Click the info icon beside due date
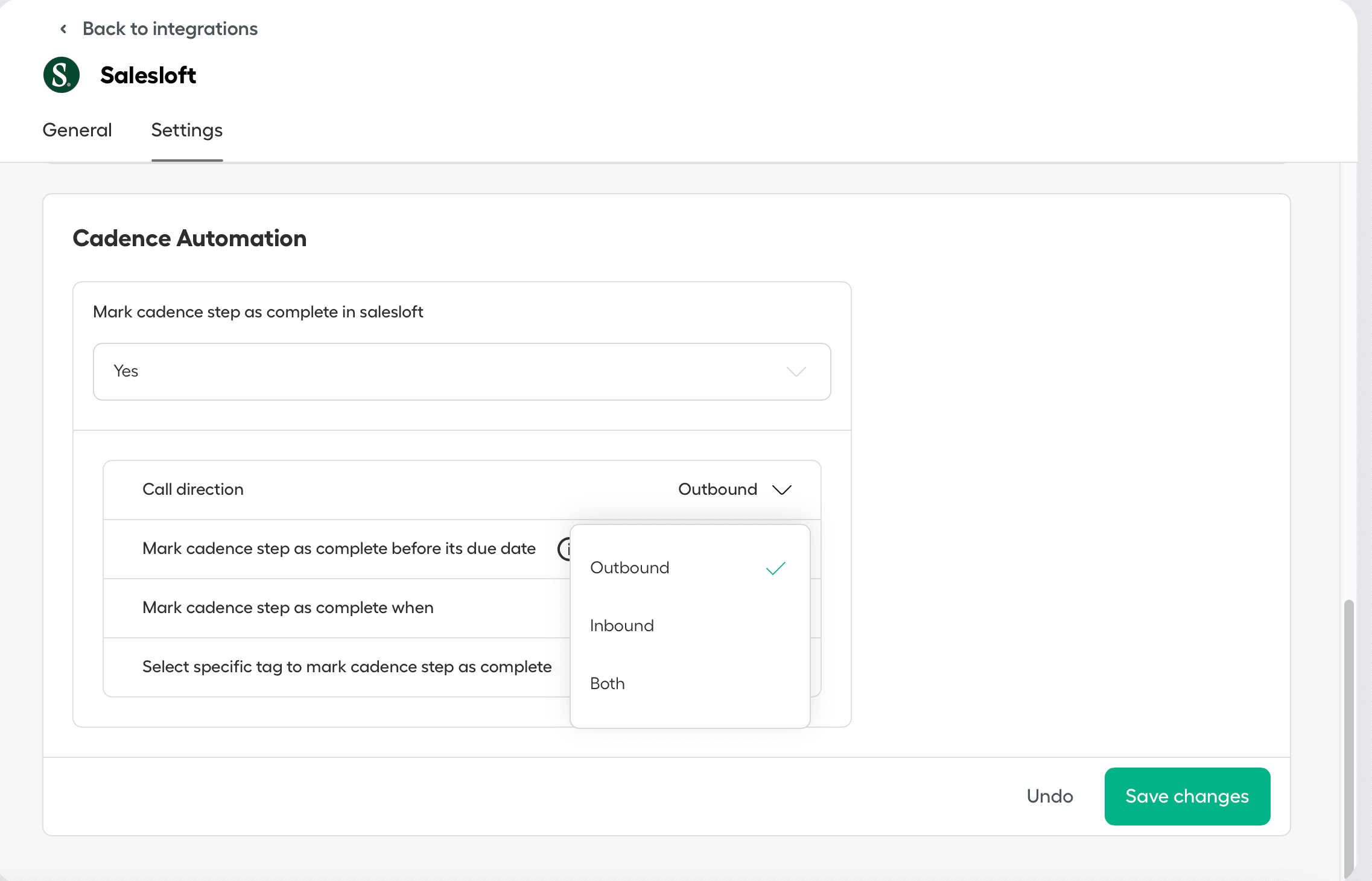 click(x=564, y=549)
